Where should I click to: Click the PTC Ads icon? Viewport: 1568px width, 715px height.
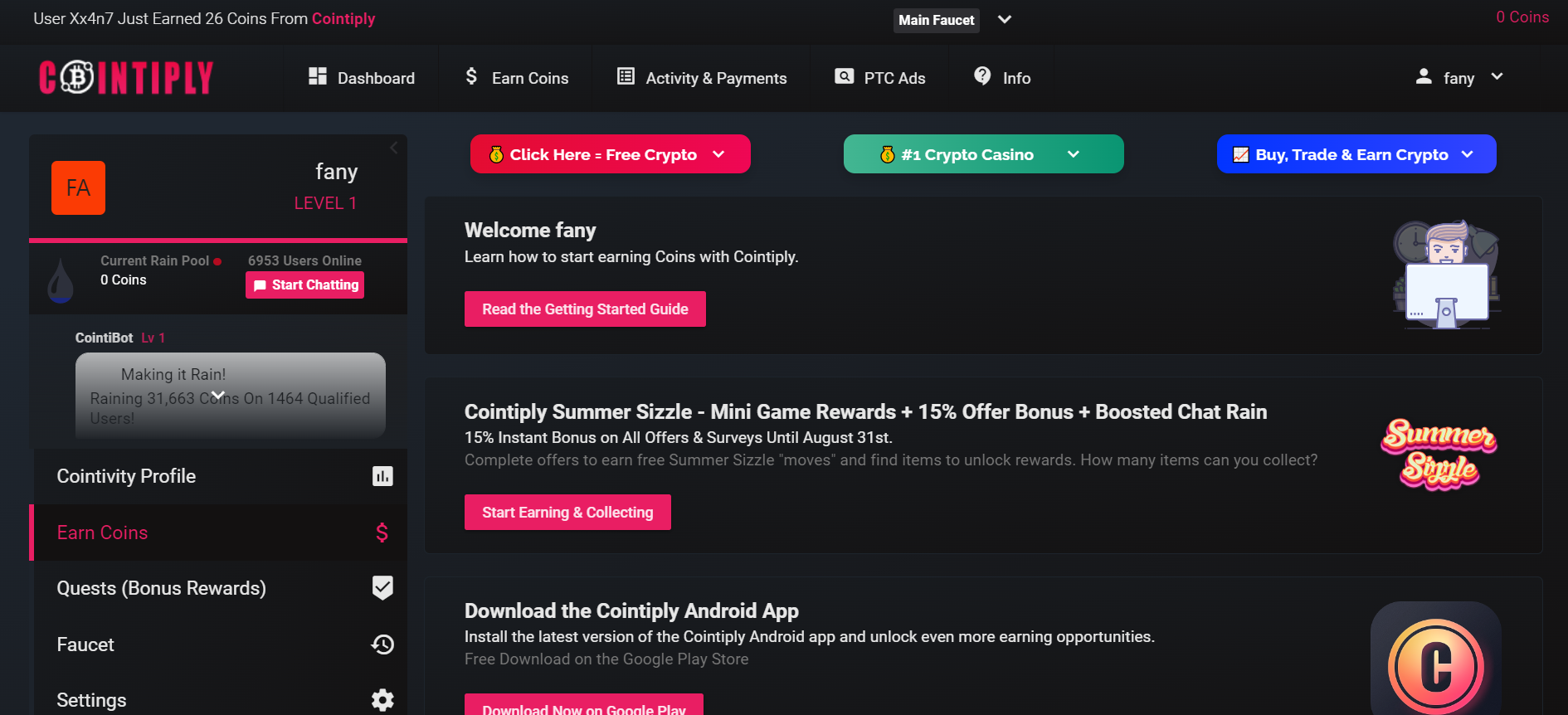(x=844, y=76)
